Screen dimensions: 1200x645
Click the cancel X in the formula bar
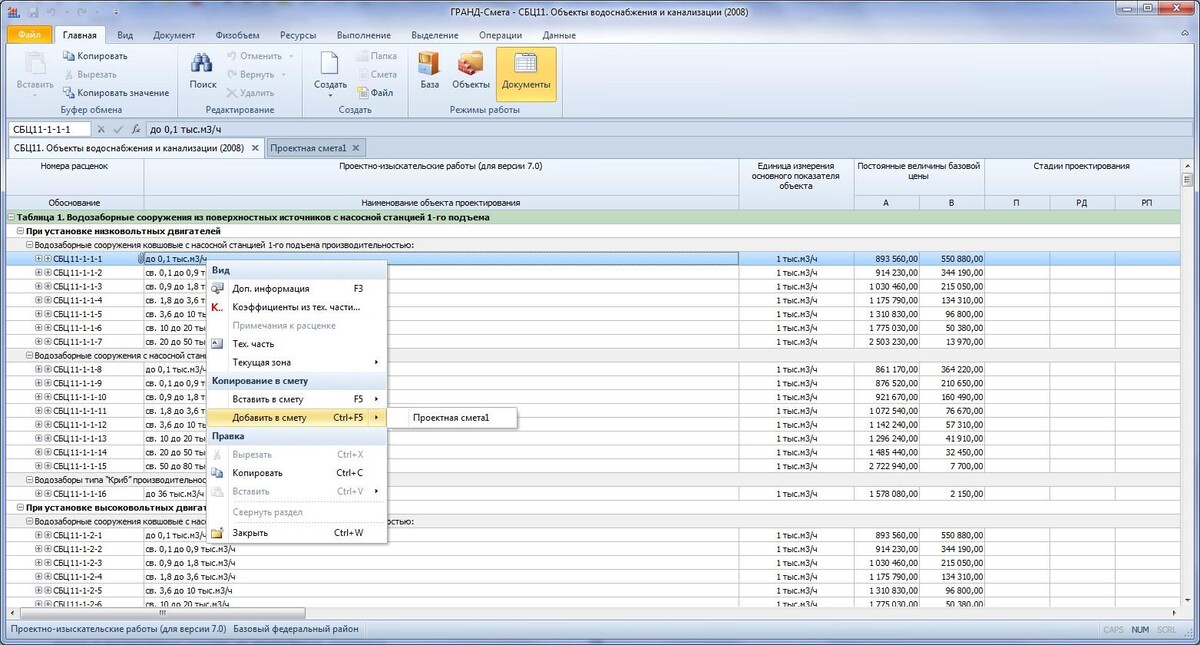101,129
